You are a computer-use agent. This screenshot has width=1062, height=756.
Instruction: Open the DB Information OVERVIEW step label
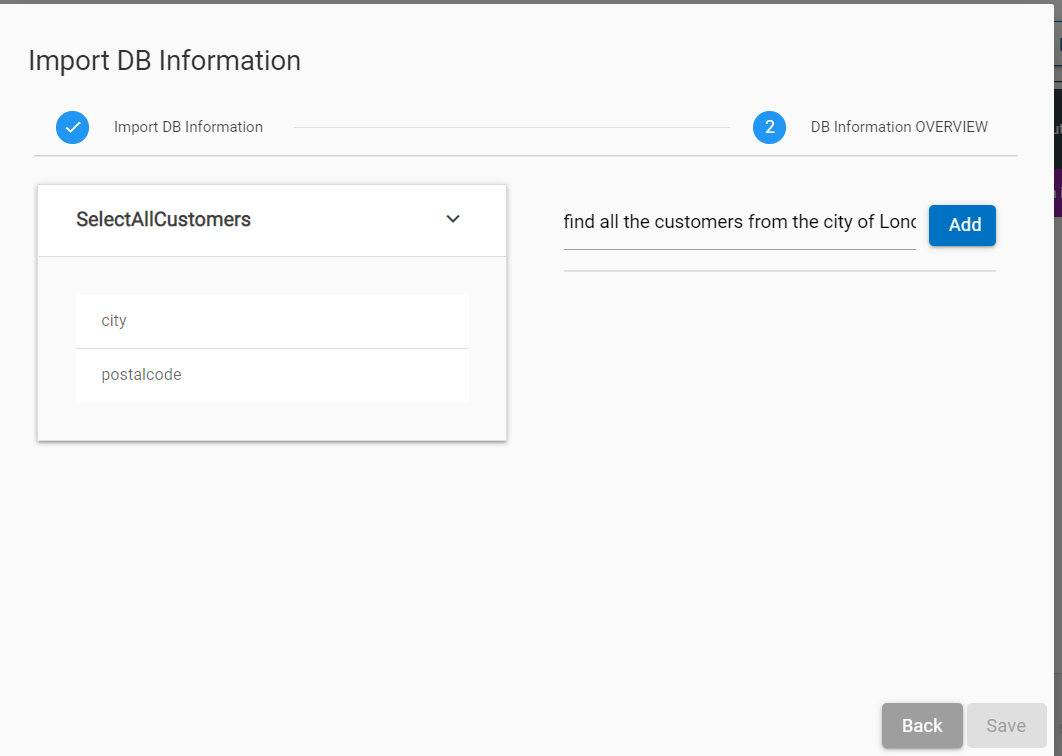(x=899, y=127)
